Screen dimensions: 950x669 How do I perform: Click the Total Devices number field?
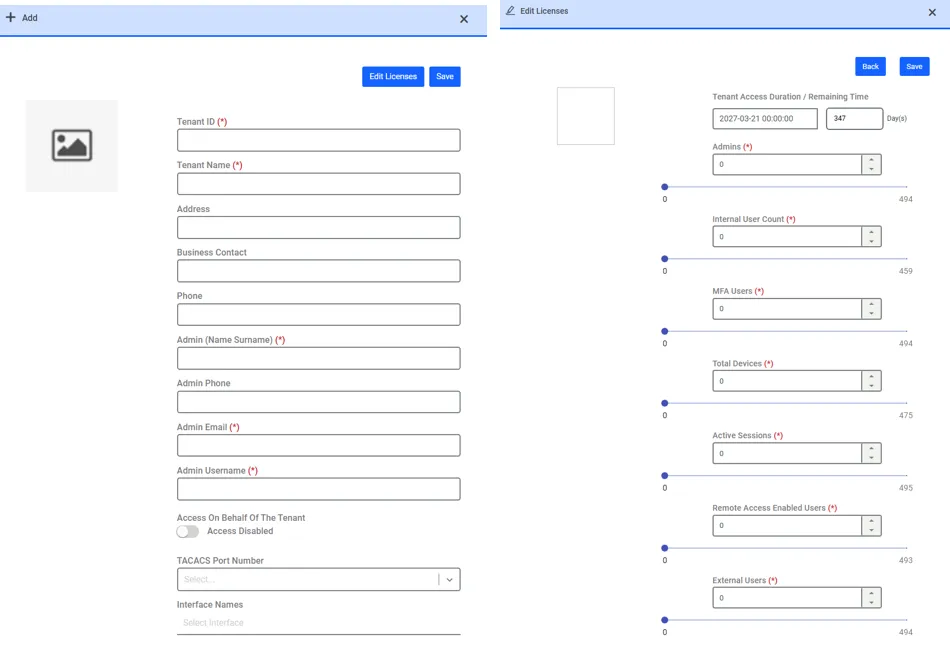click(x=787, y=381)
